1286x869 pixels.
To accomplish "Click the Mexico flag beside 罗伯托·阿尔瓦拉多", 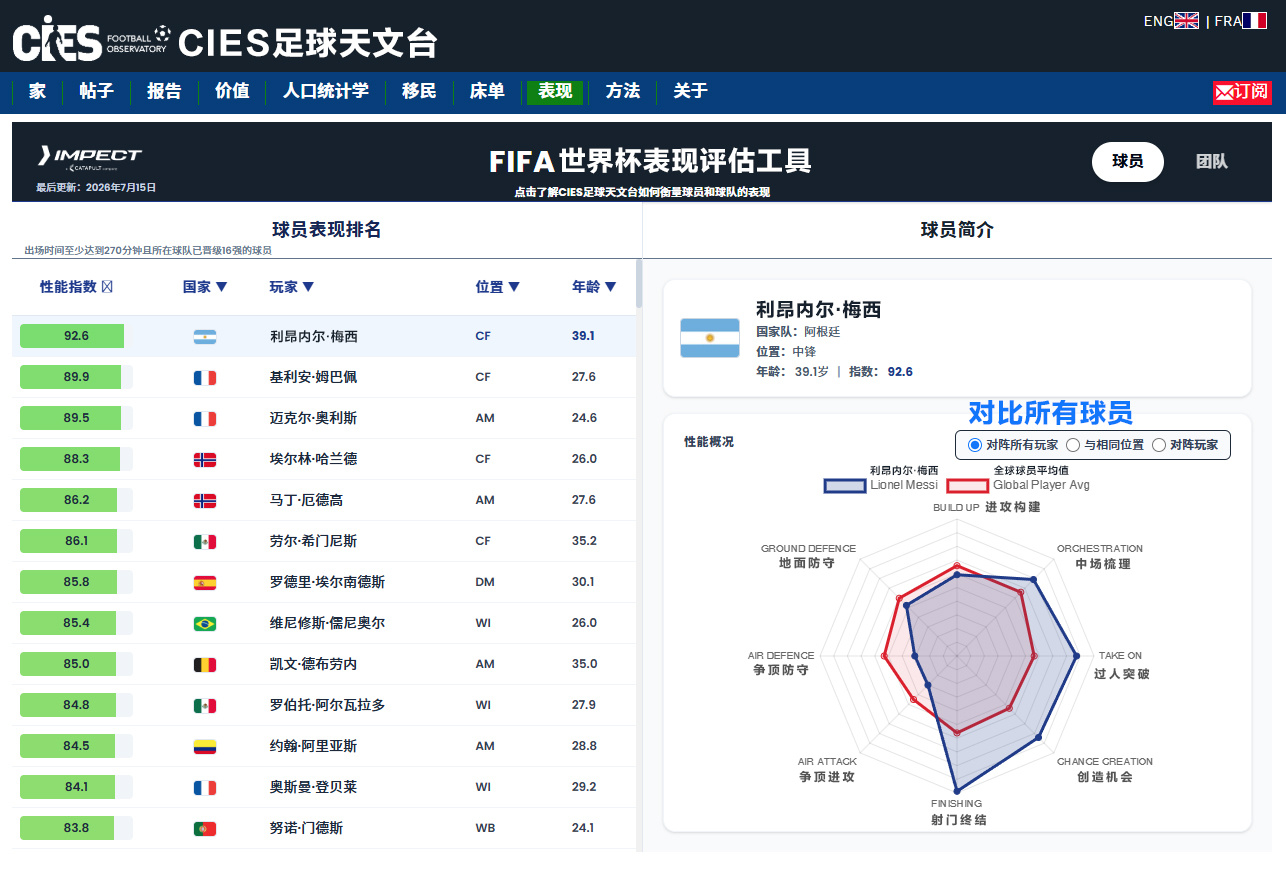I will (205, 706).
